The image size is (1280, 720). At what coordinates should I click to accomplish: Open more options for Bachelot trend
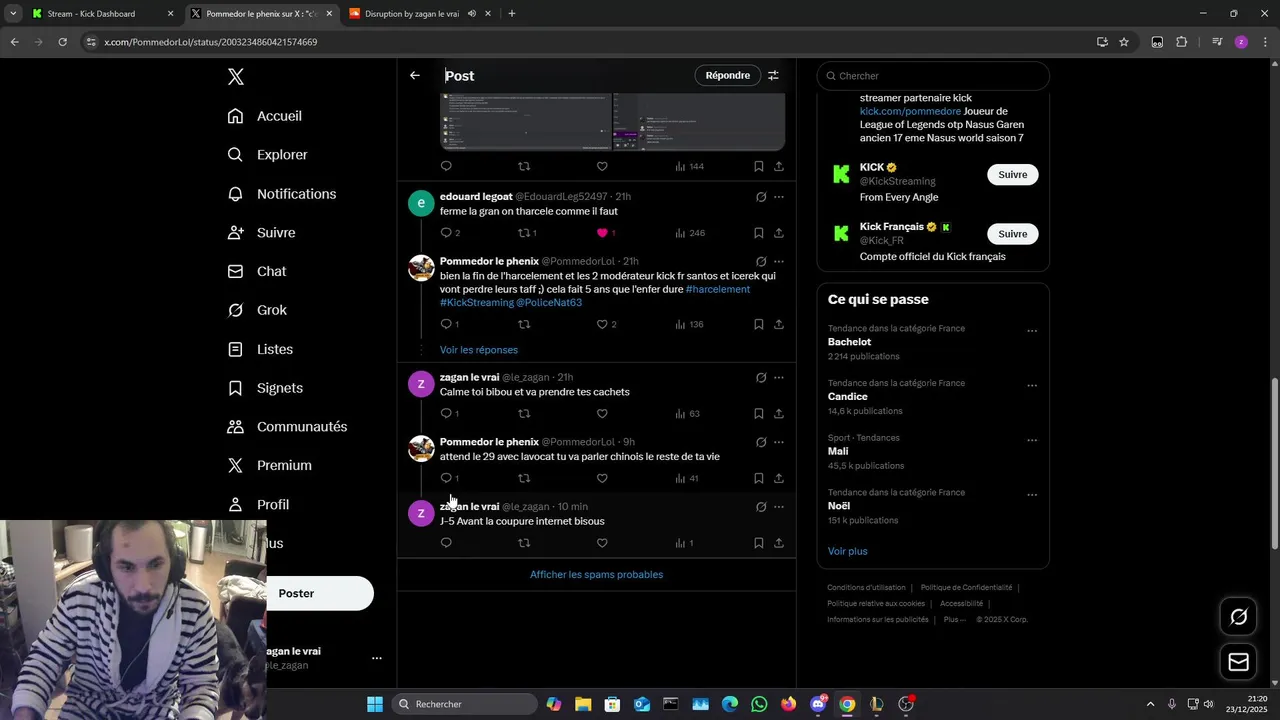coord(1032,331)
